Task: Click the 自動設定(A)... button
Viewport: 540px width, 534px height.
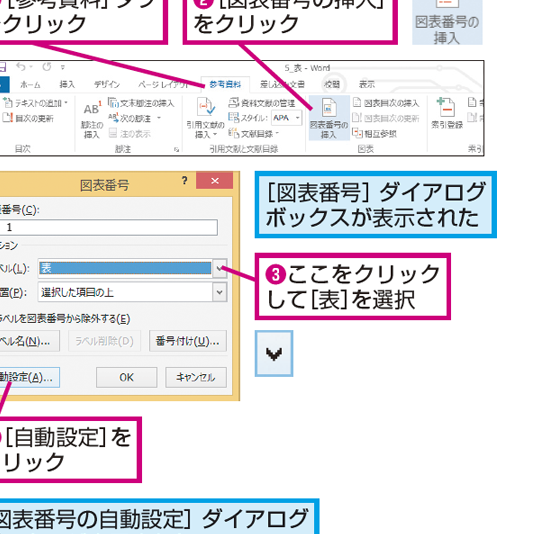Action: pos(29,377)
